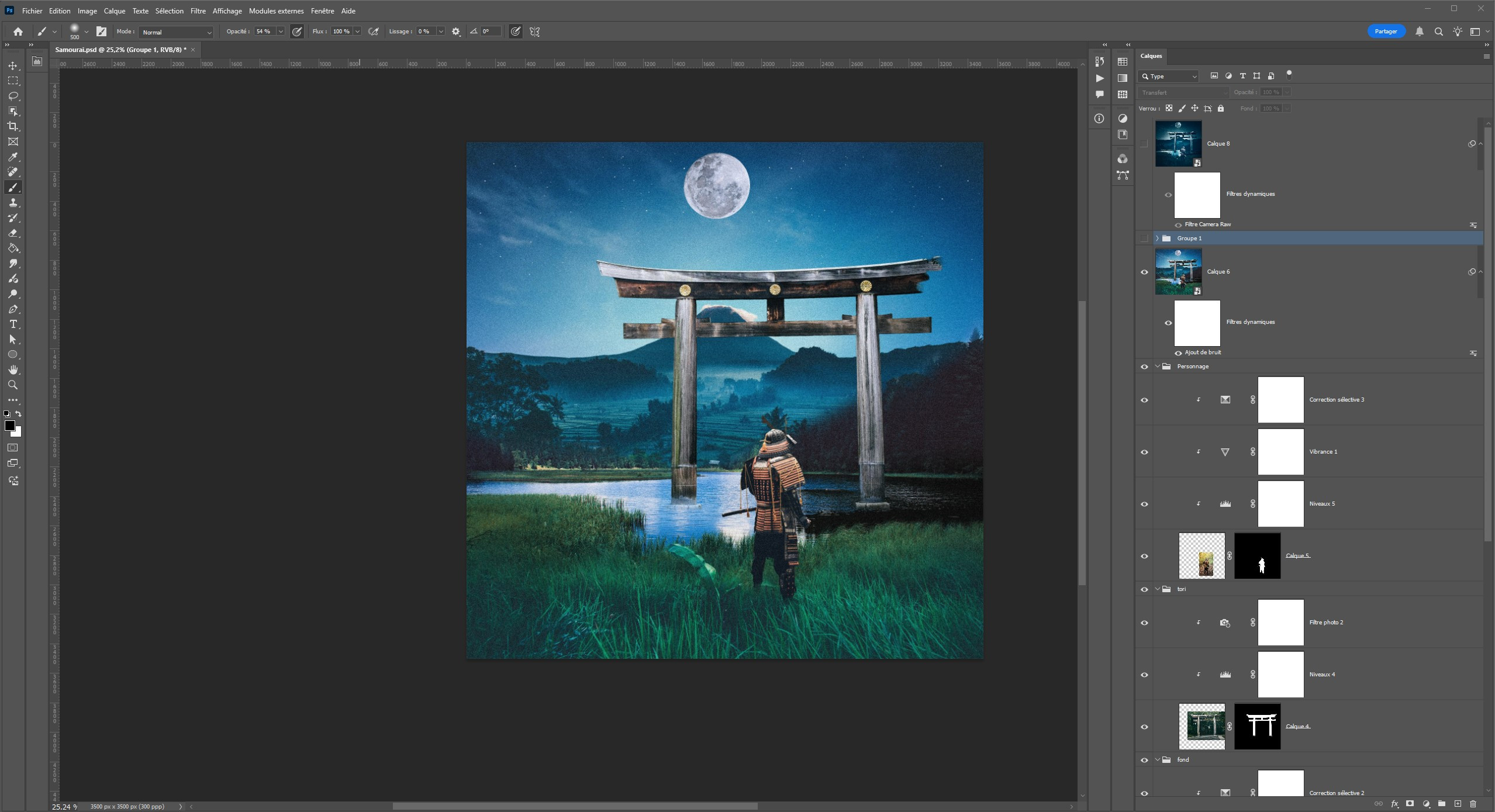Select the Clone Stamp tool

coord(13,202)
